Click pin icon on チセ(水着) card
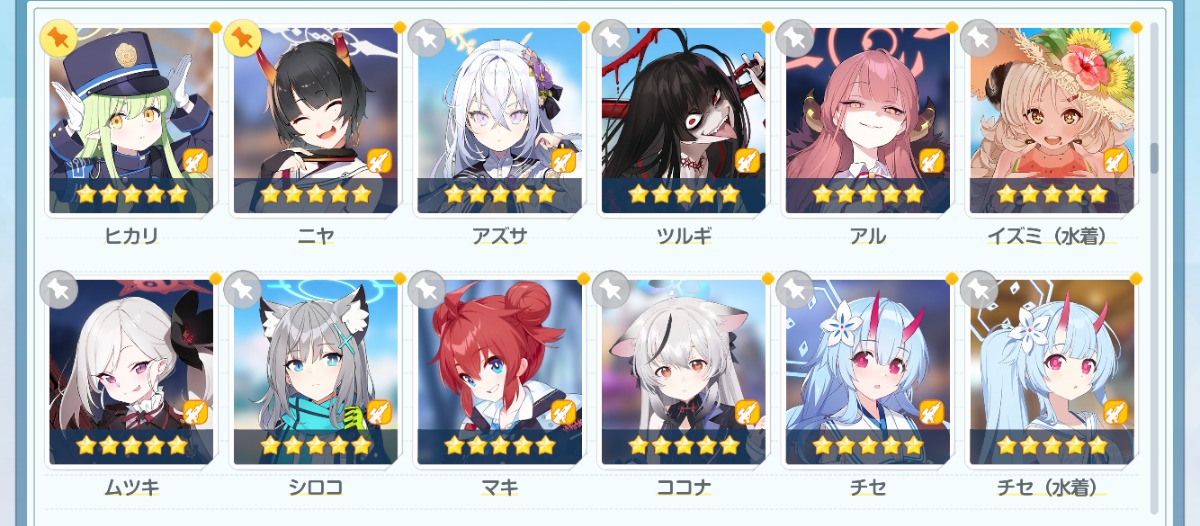The height and width of the screenshot is (526, 1200). 979,289
